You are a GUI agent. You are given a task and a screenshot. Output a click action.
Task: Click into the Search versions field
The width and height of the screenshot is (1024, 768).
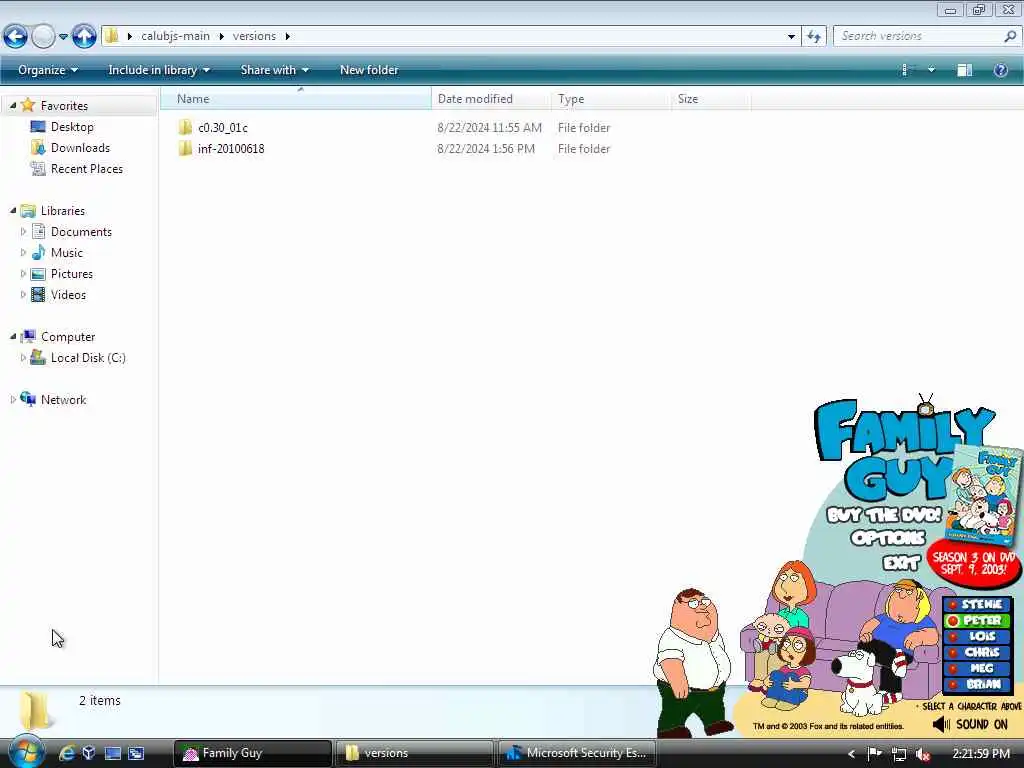click(918, 36)
